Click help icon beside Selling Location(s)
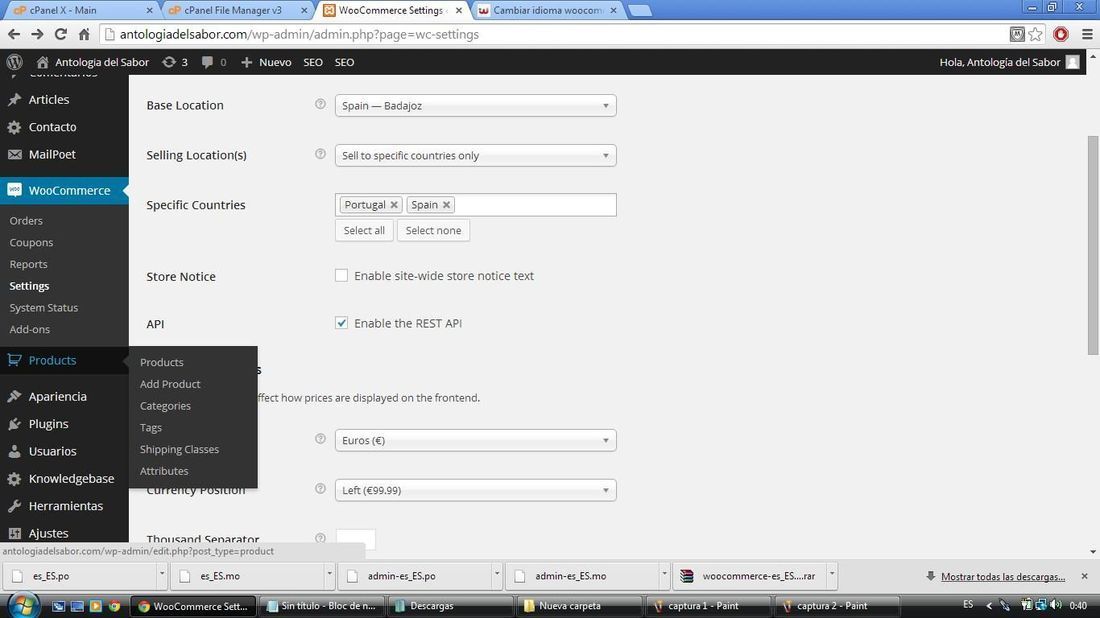This screenshot has height=618, width=1100. pos(320,154)
